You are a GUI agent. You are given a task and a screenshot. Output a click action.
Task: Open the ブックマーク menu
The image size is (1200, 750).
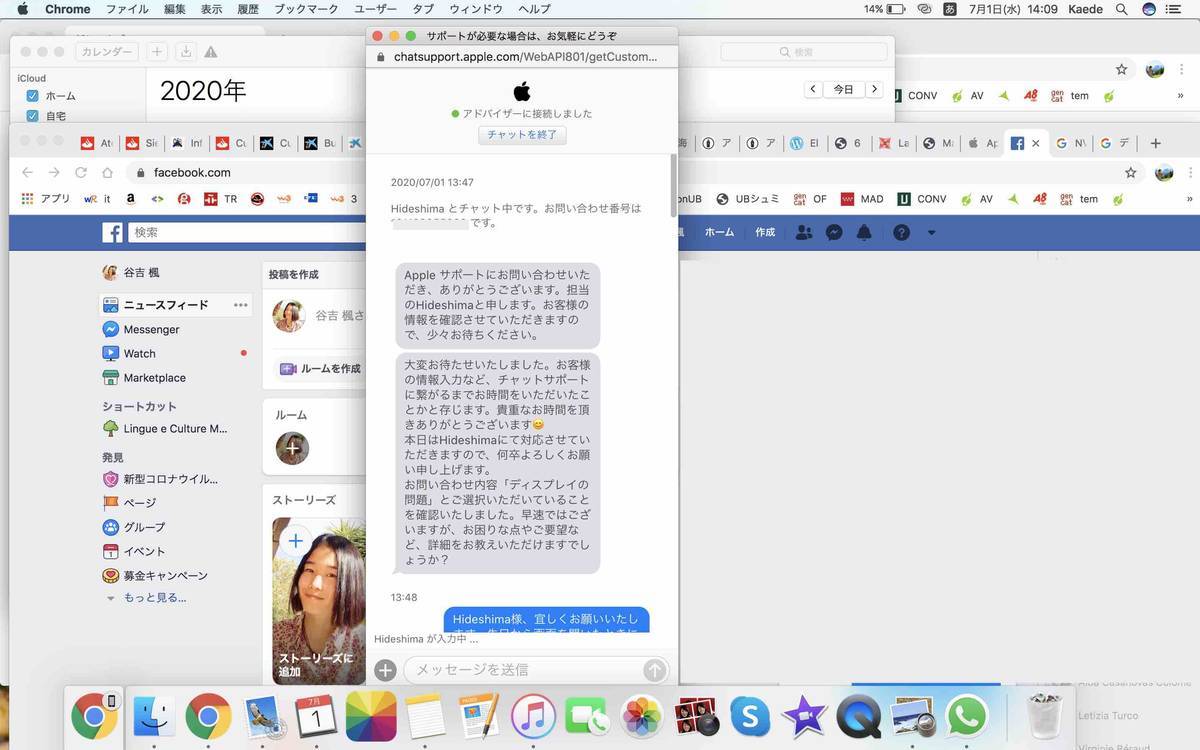308,9
